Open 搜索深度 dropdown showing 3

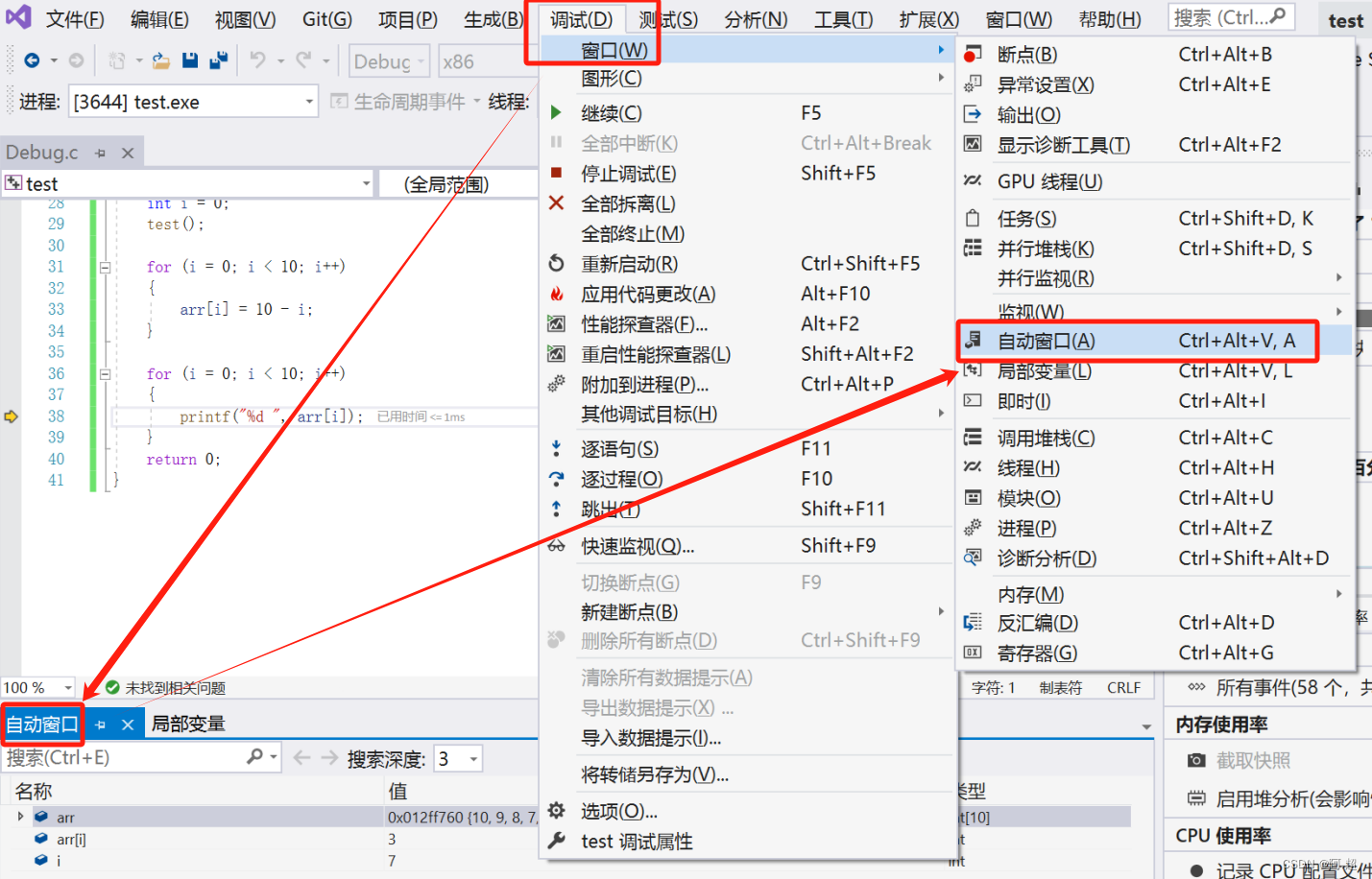point(458,759)
